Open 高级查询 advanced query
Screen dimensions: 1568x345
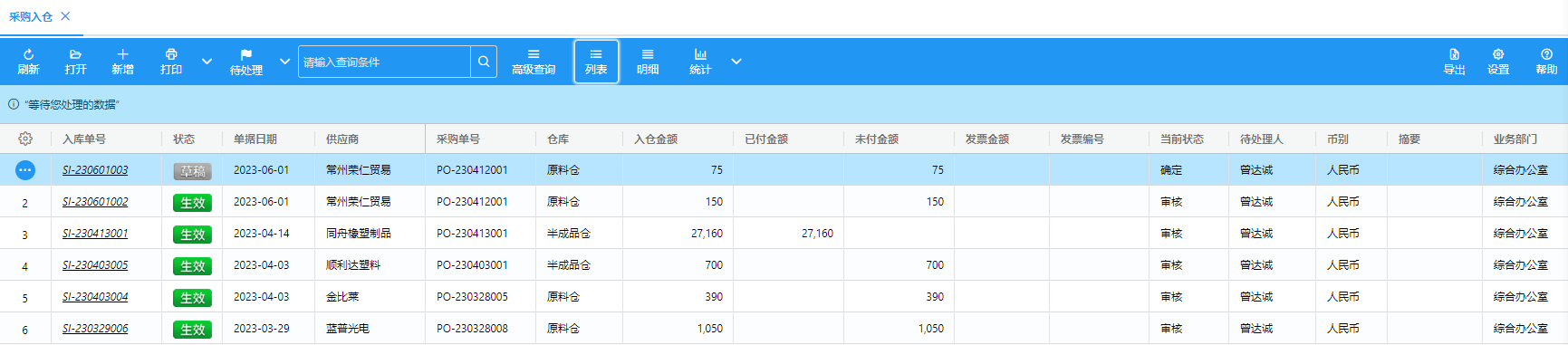tap(534, 62)
